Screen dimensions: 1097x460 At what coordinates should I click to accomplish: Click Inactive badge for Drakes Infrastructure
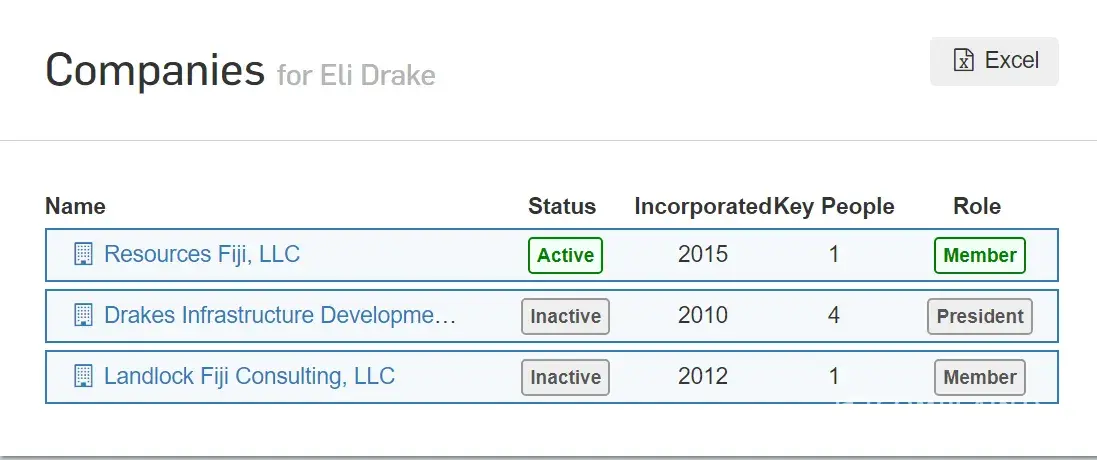565,317
